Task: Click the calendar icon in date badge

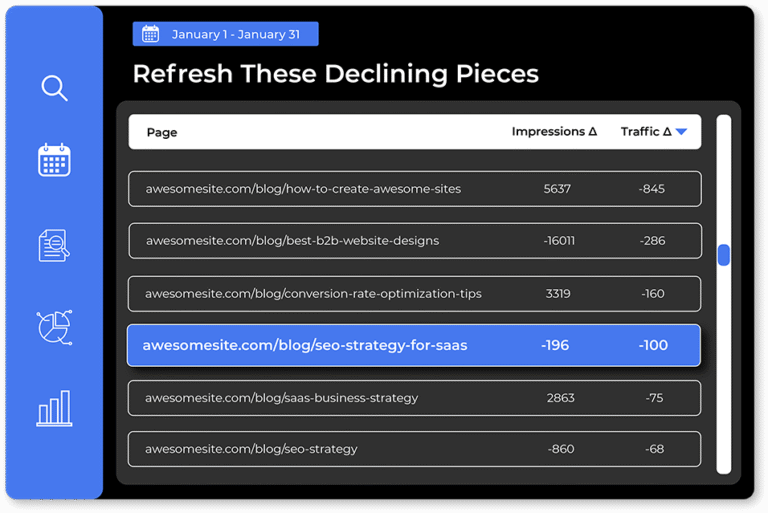Action: (150, 34)
